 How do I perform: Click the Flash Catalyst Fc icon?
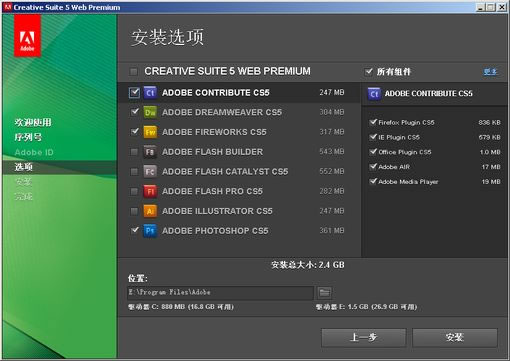pyautogui.click(x=150, y=171)
